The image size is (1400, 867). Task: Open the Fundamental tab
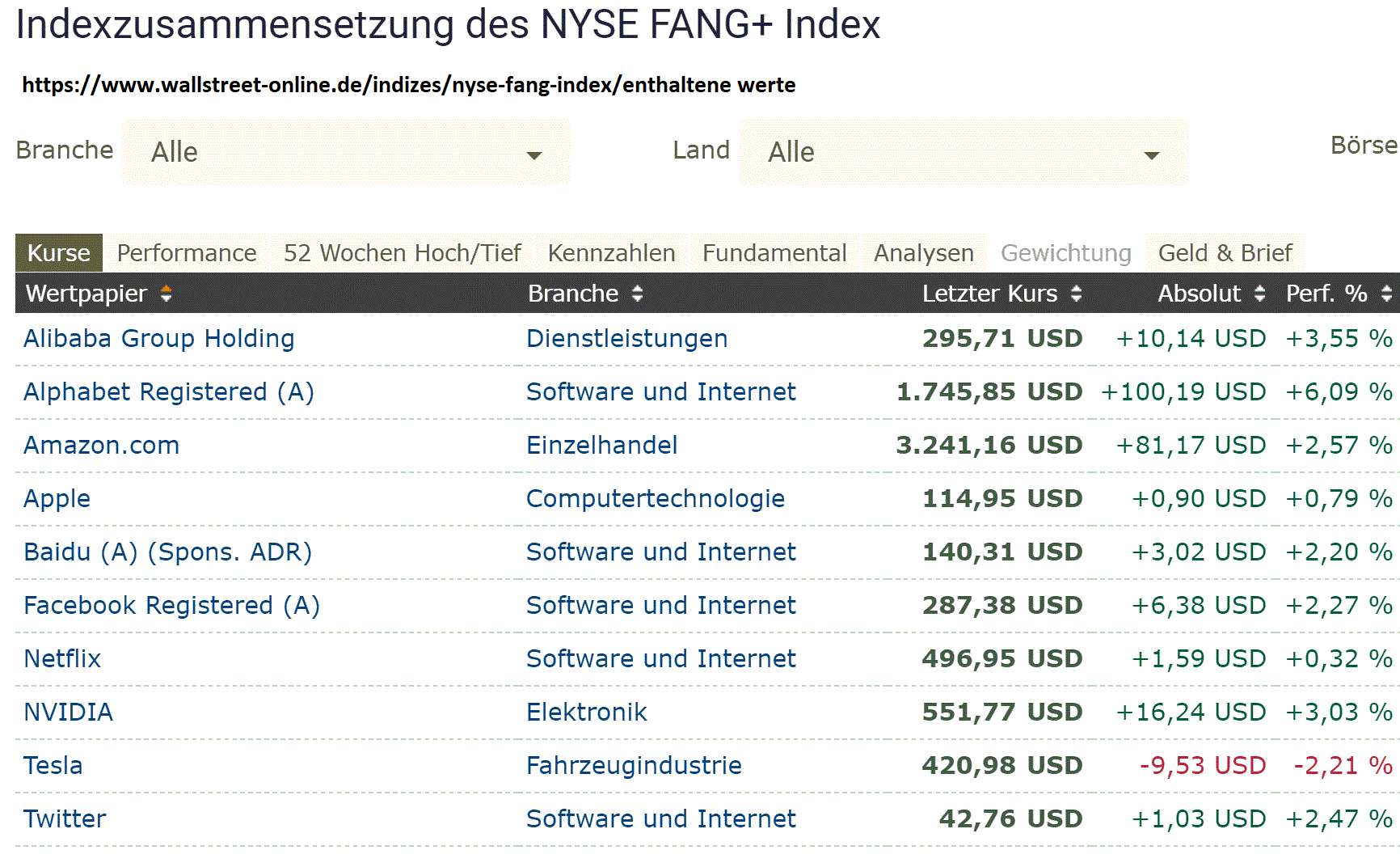coord(774,252)
